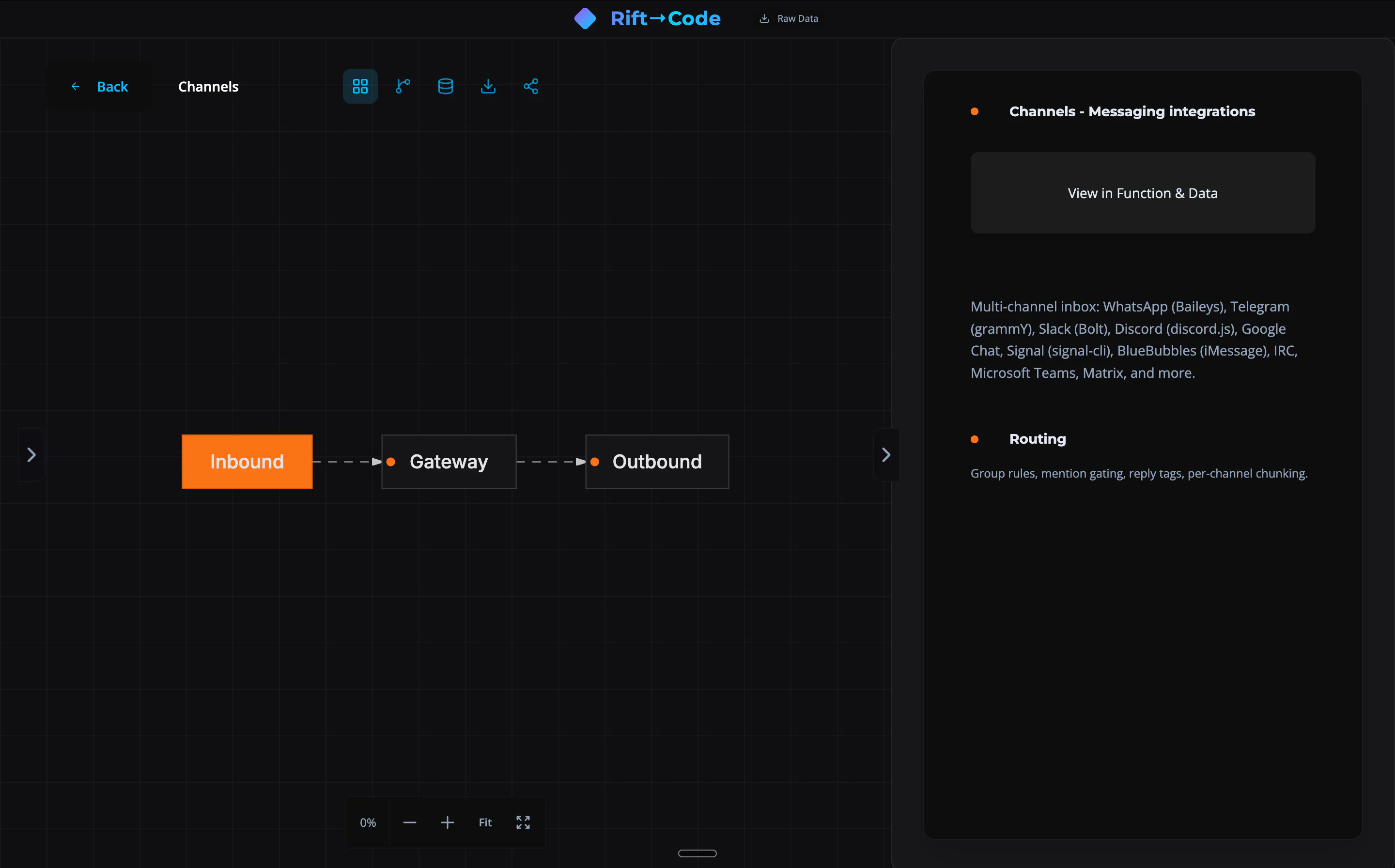
Task: Click Fit to fit the diagram
Action: click(485, 822)
